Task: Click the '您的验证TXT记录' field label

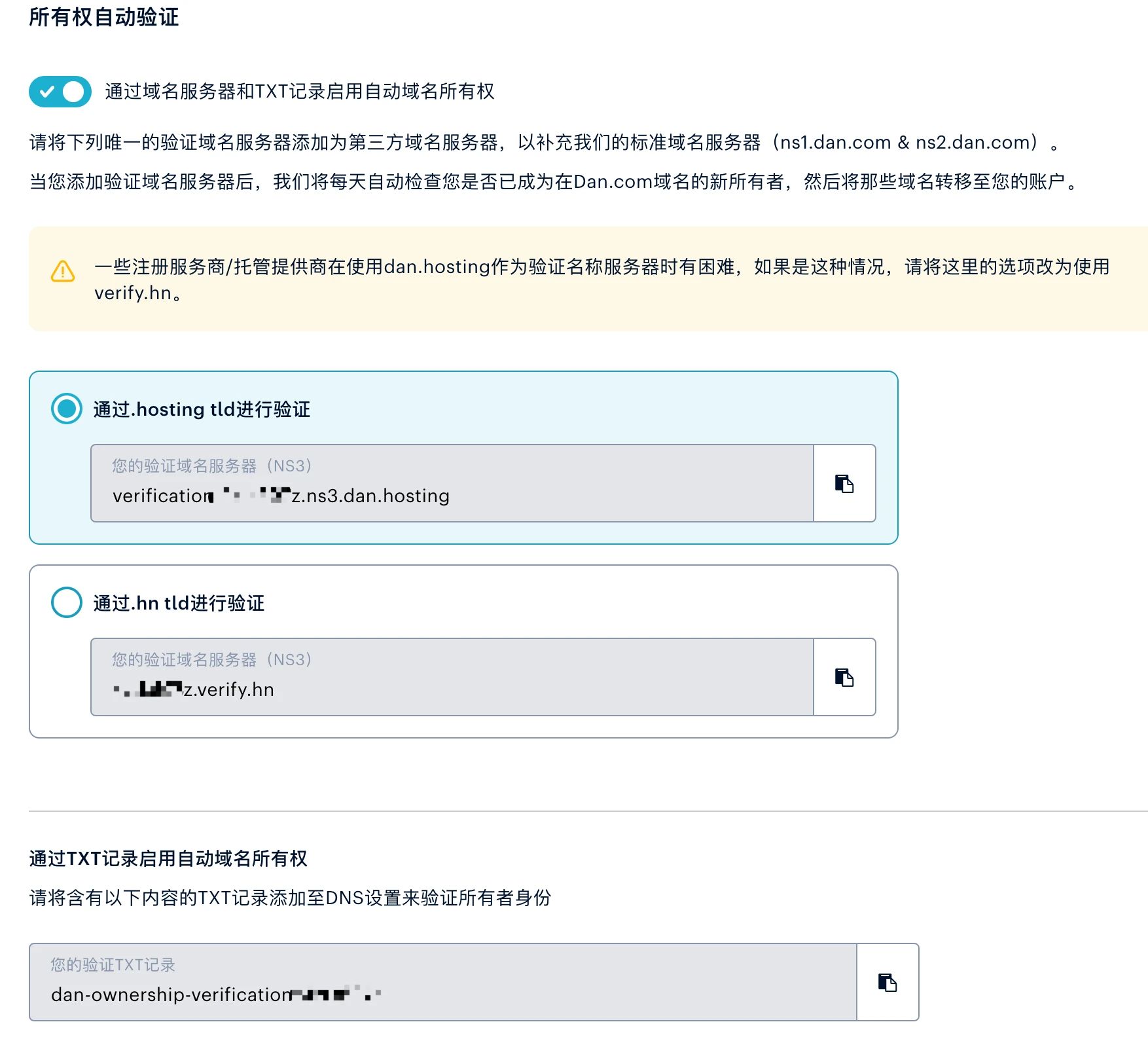Action: tap(113, 964)
